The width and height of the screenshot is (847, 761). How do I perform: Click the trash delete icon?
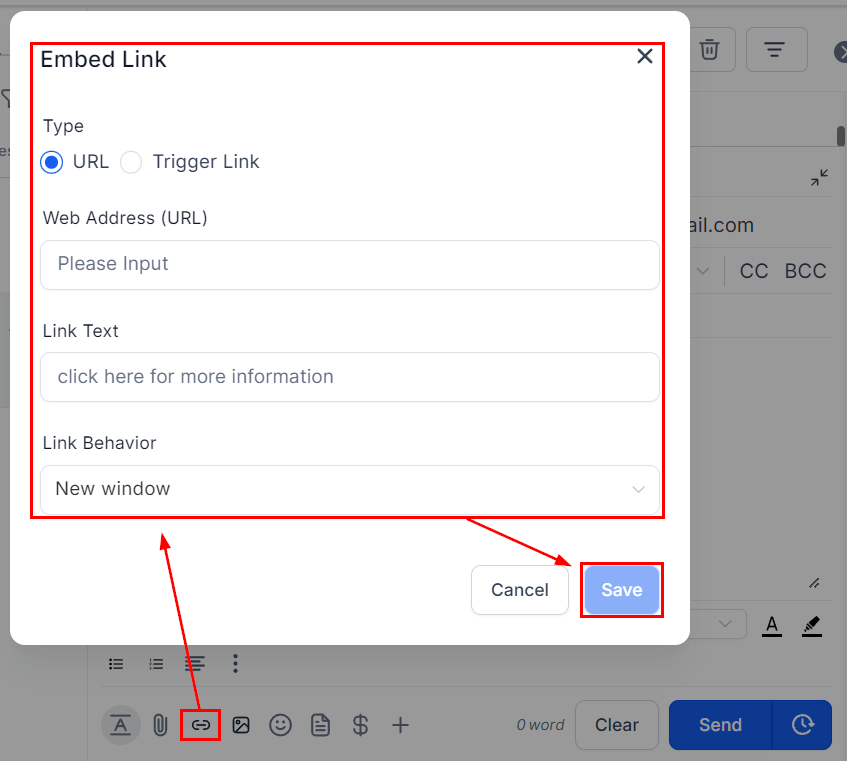click(x=709, y=50)
